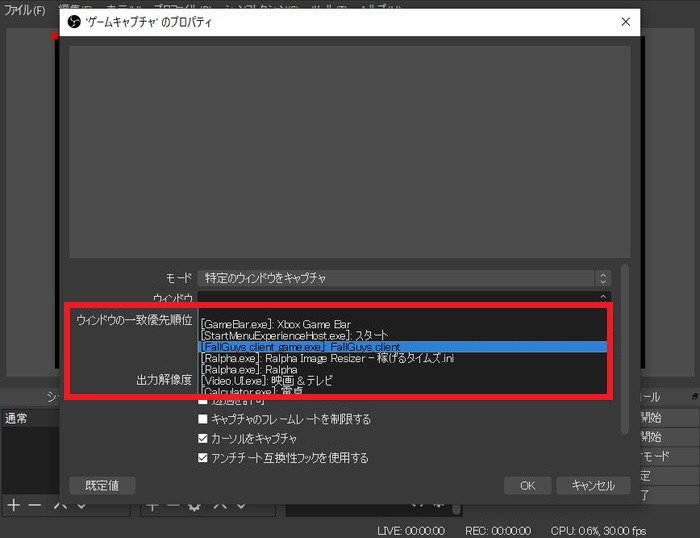This screenshot has height=538, width=700.
Task: Open the ファイル(F) menu in OBS
Action: tap(25, 9)
